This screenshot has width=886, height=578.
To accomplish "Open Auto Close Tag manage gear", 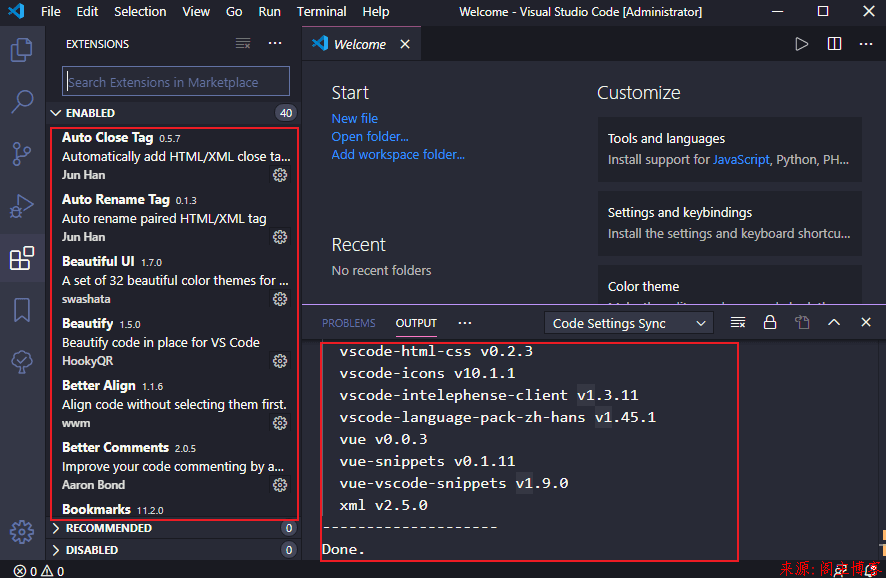I will click(x=280, y=175).
